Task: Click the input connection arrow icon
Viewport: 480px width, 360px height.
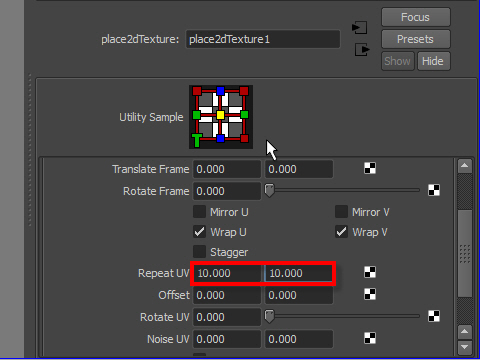Action: tap(360, 27)
